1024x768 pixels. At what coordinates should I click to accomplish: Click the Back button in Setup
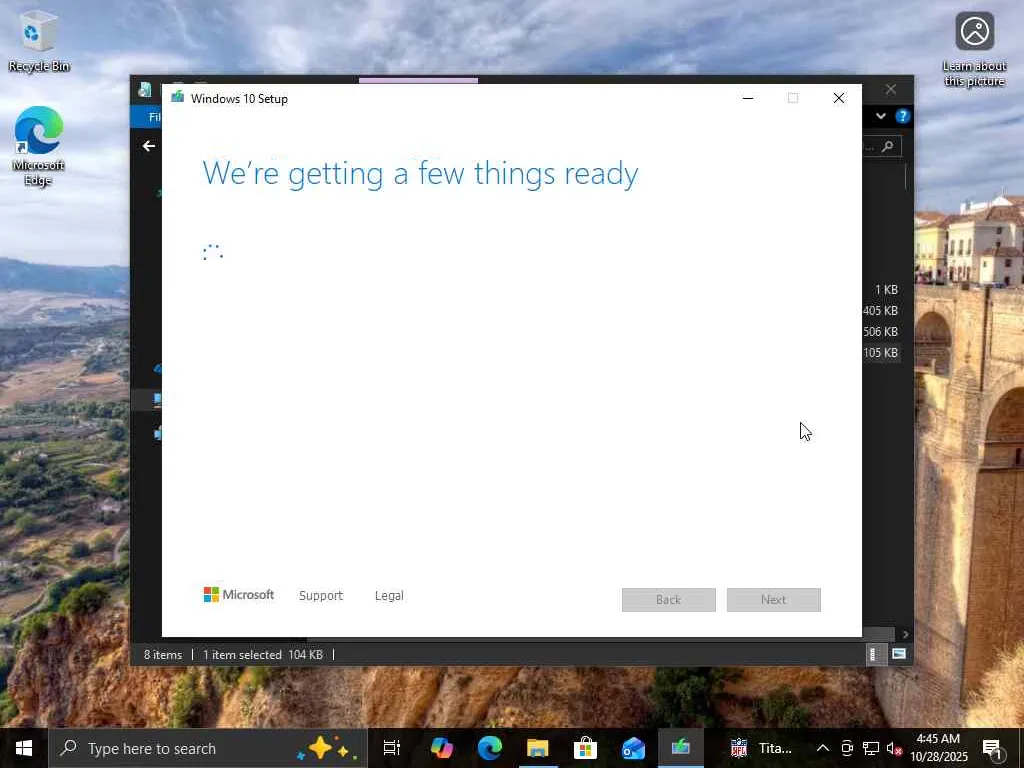(669, 600)
